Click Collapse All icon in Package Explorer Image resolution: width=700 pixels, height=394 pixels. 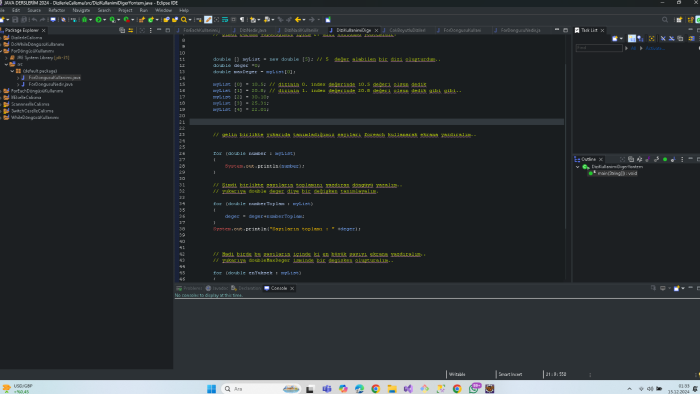click(x=122, y=30)
